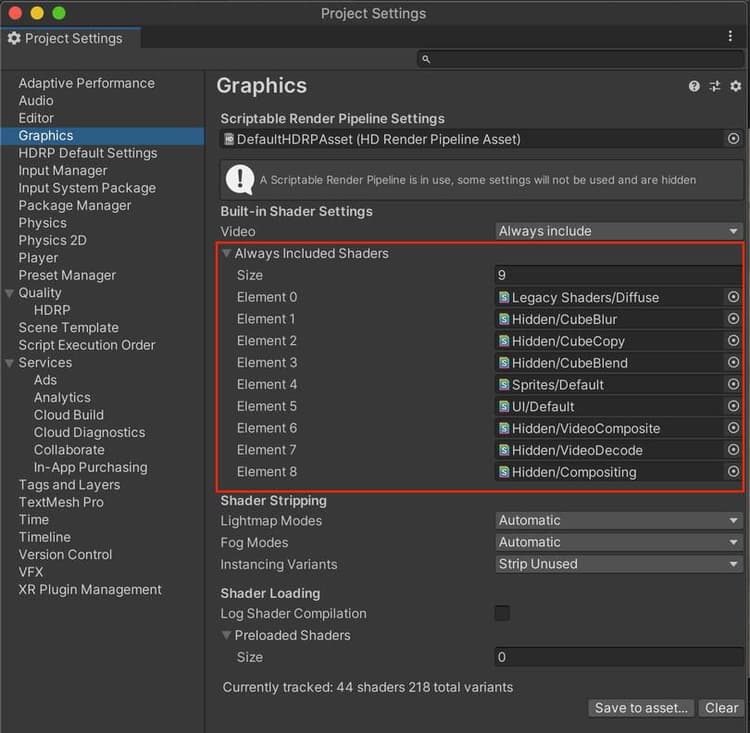
Task: Click asset icon beside DefaultHDRPAsset
Action: (x=229, y=139)
